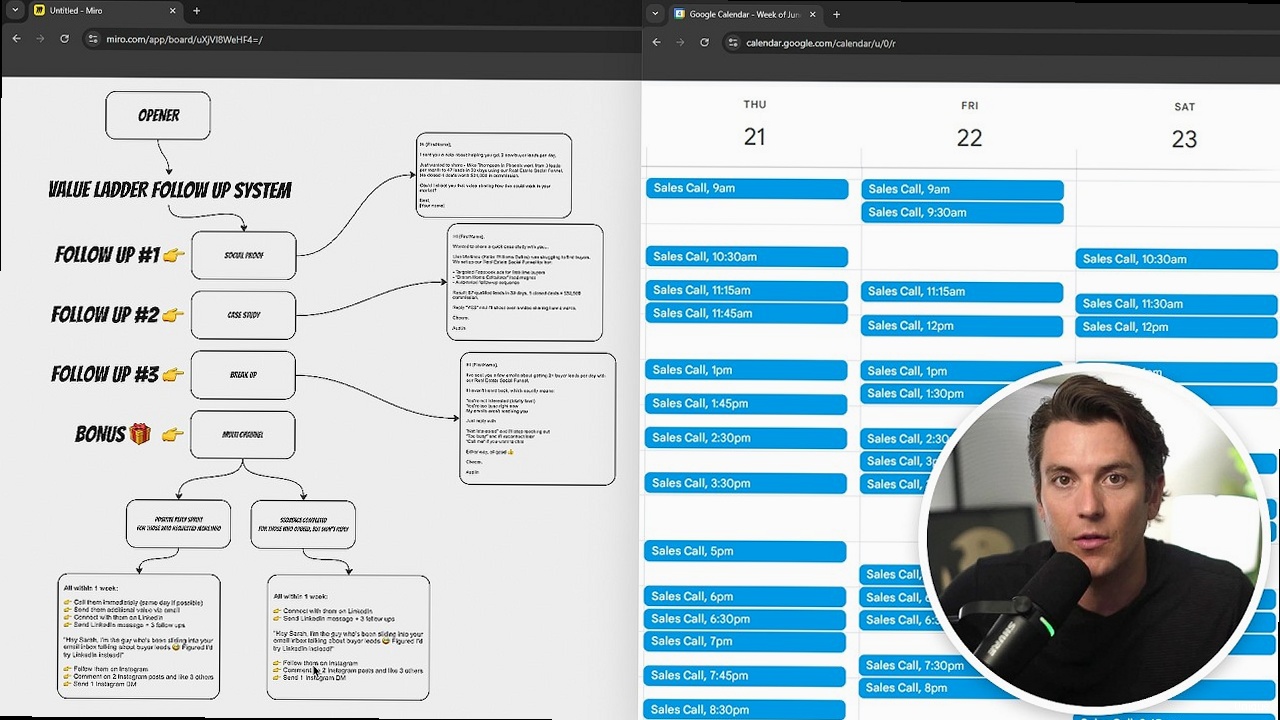Click the miro.com address bar
The width and height of the screenshot is (1280, 720).
click(300, 39)
